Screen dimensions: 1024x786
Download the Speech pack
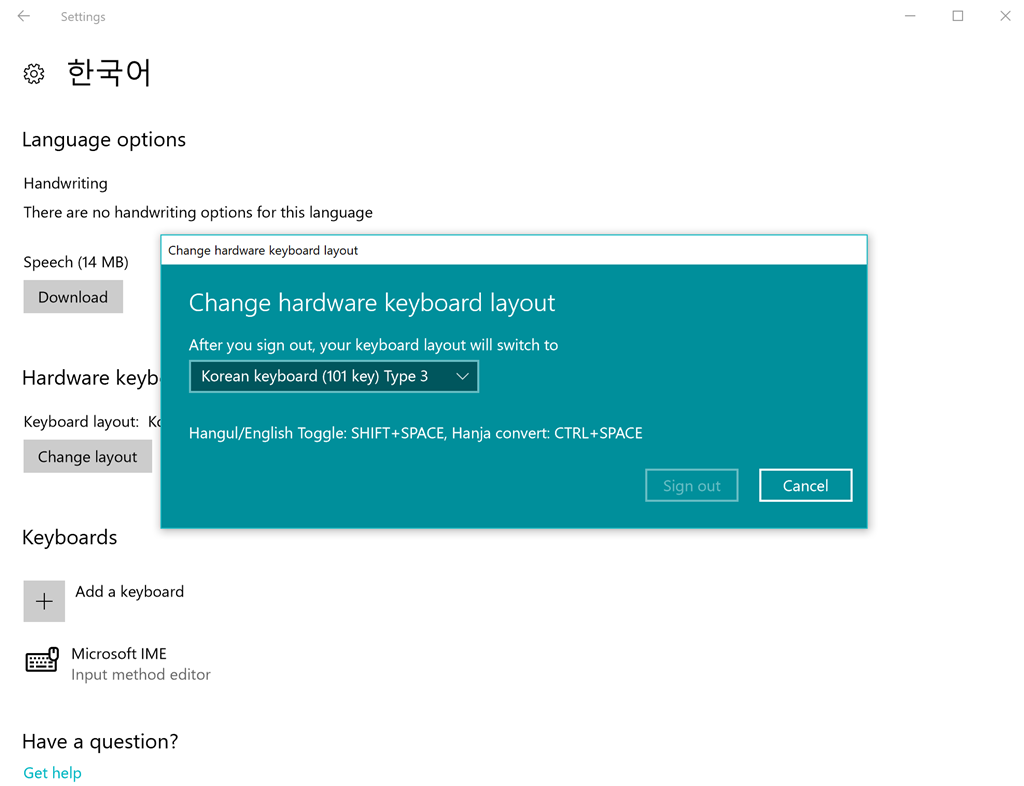click(73, 297)
